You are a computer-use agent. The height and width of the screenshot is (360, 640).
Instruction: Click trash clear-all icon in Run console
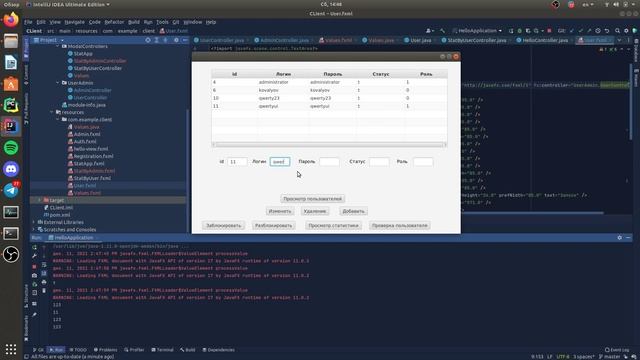click(44, 291)
